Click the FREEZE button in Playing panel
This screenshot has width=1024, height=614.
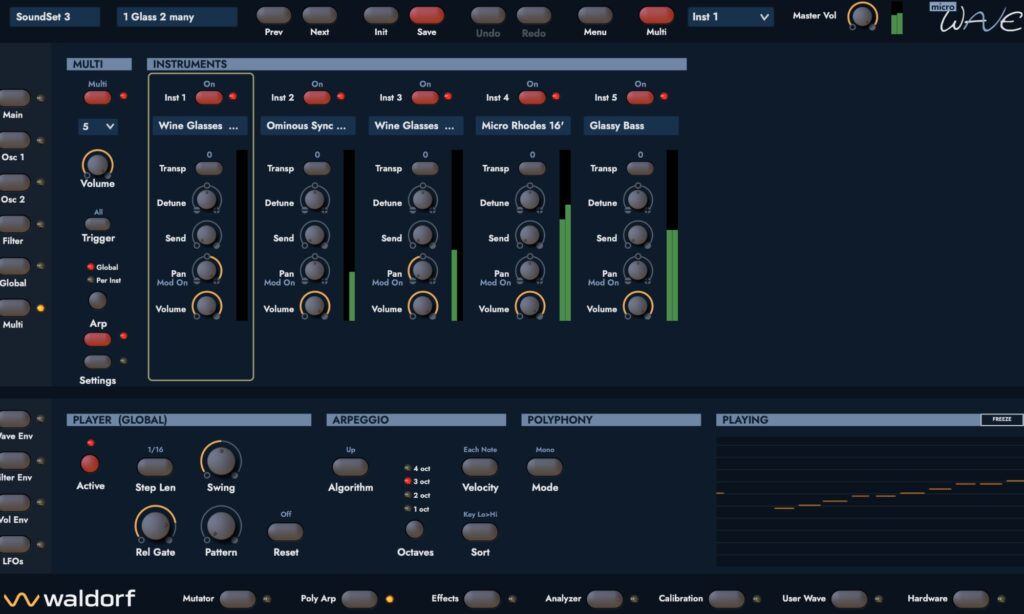[1002, 419]
